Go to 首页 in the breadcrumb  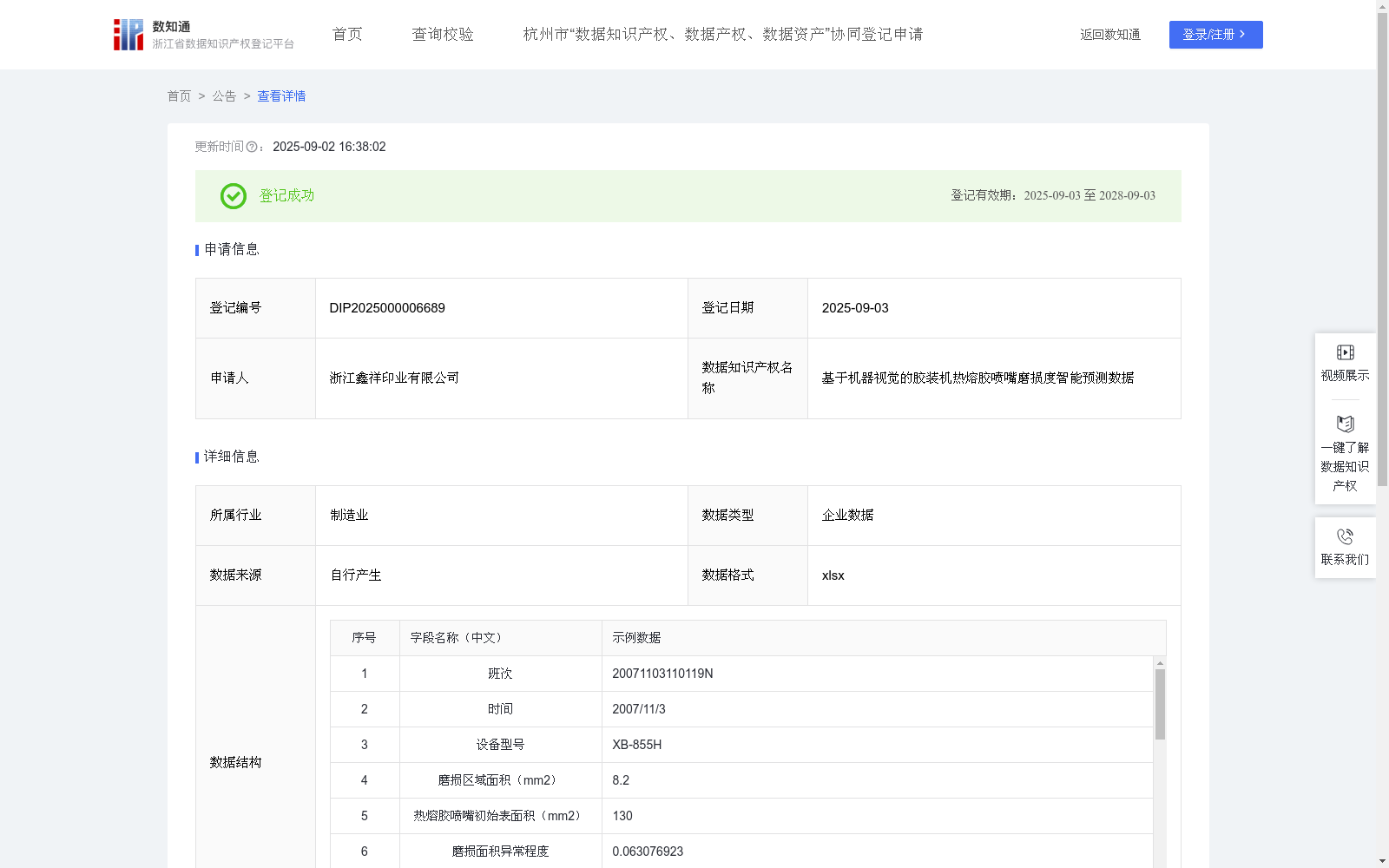[179, 96]
